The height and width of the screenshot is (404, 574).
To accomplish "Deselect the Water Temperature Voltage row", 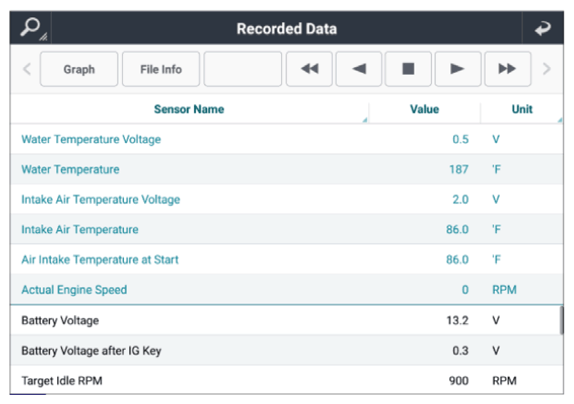I will (287, 139).
